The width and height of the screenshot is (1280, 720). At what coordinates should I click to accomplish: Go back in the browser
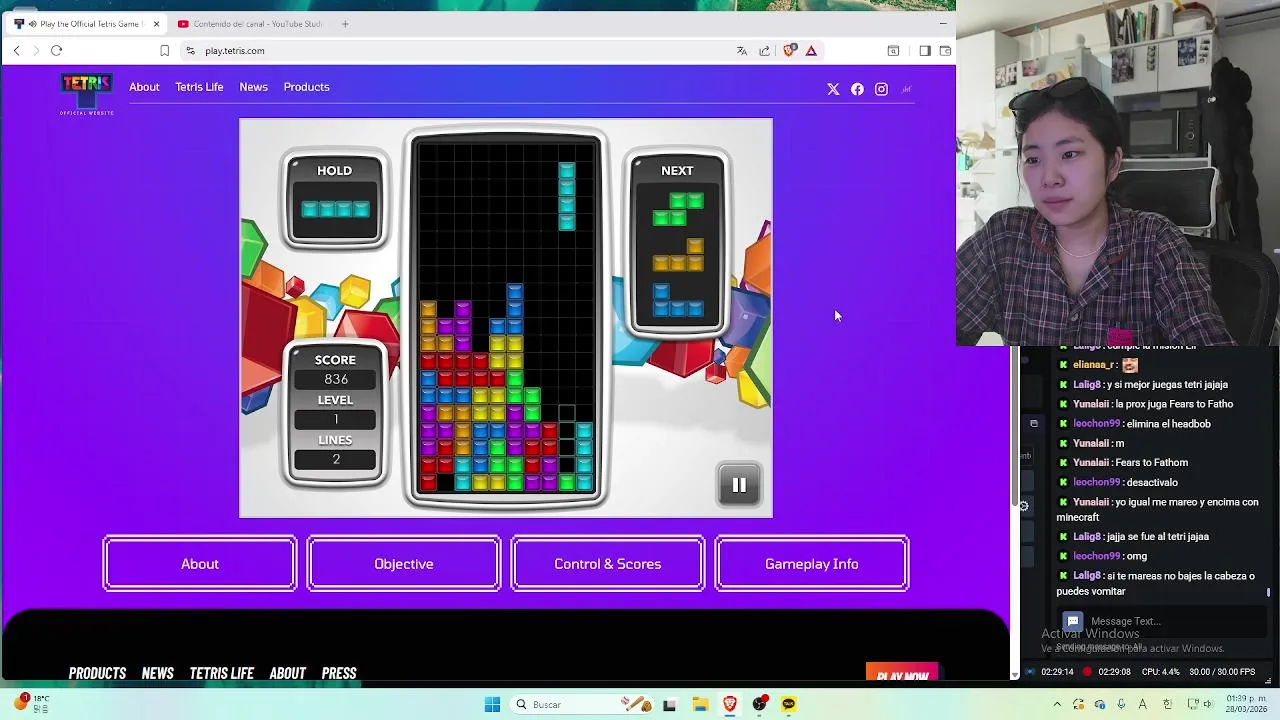[16, 50]
